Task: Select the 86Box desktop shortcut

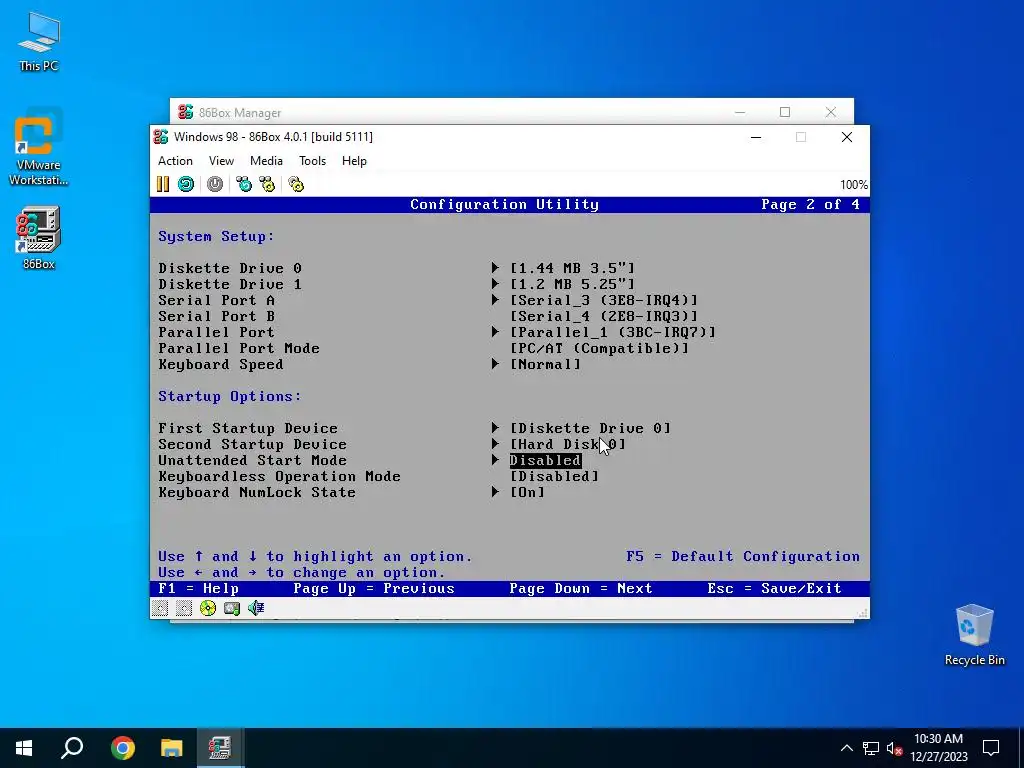Action: tap(39, 238)
